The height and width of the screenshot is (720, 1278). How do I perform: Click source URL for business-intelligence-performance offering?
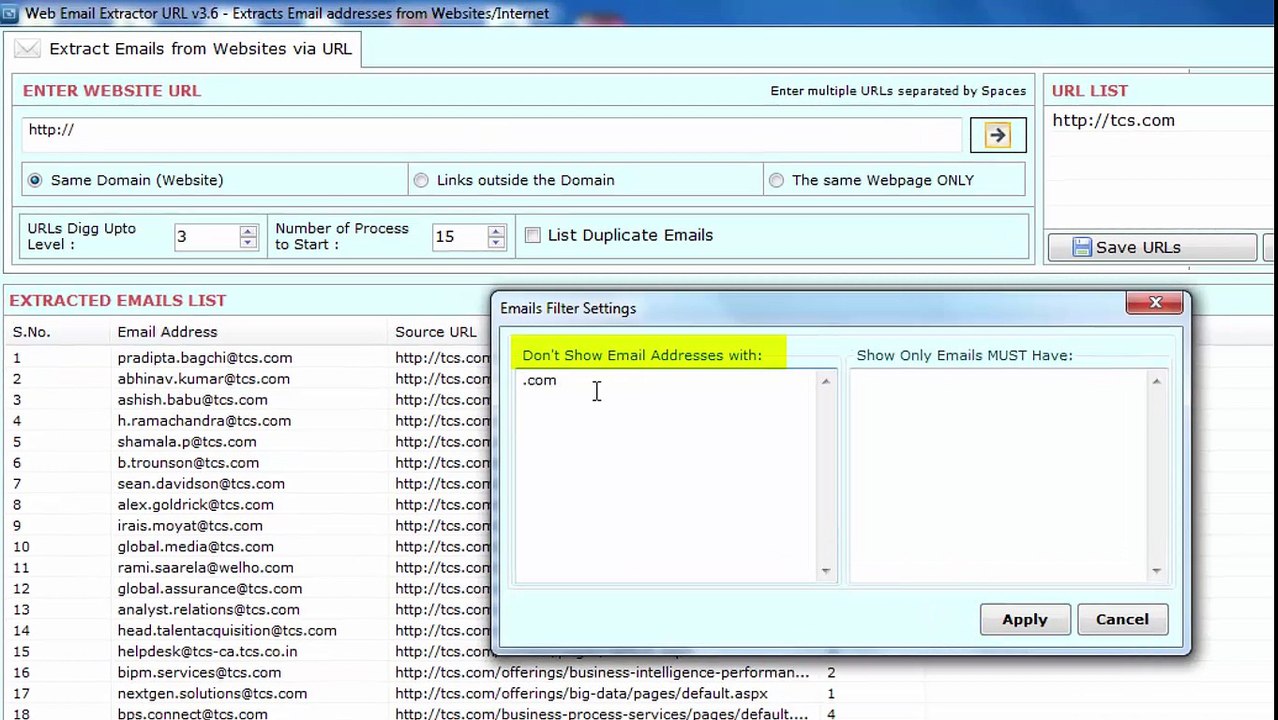(x=602, y=672)
